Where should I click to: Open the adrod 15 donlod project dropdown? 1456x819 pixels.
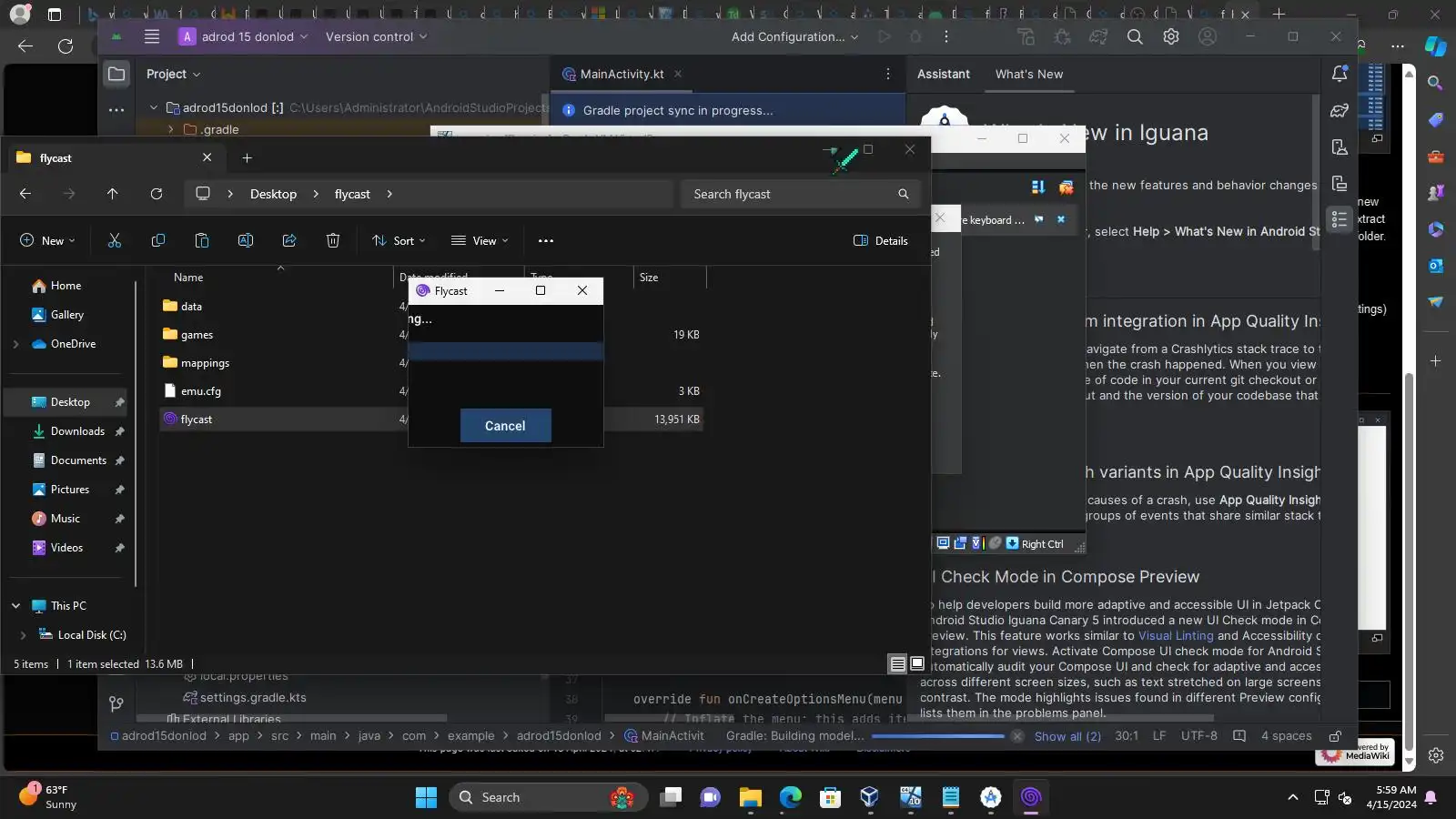(x=244, y=36)
